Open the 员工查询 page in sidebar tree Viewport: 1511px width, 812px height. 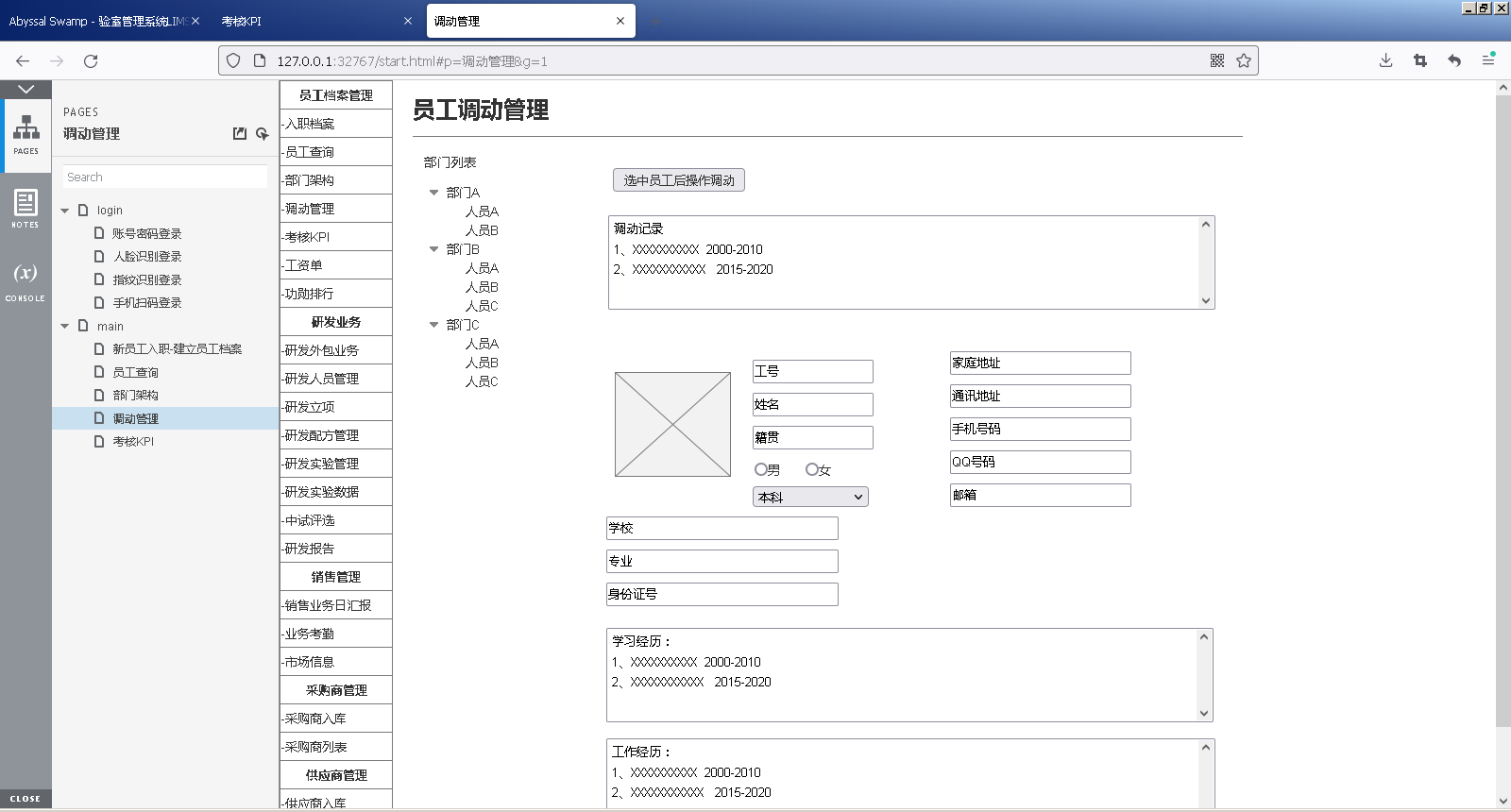click(135, 372)
